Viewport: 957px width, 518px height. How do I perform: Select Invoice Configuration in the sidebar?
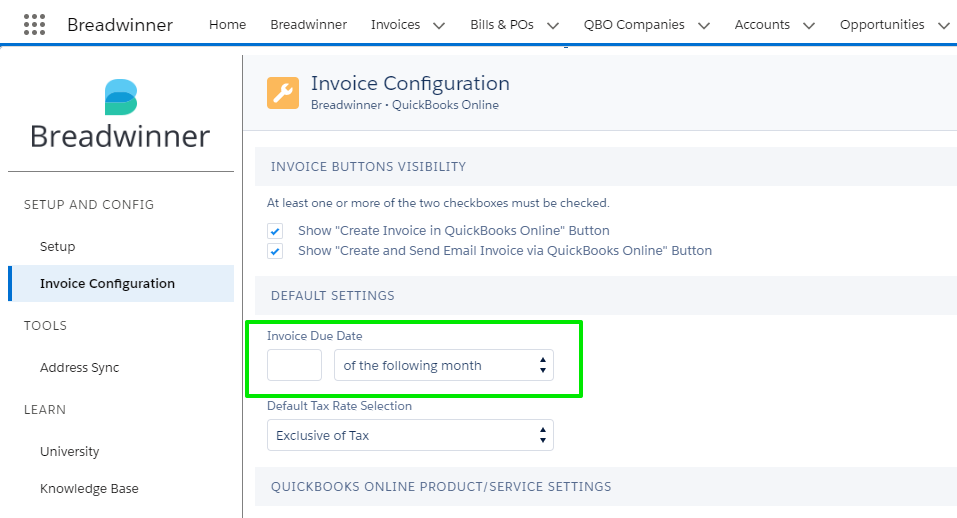tap(121, 283)
